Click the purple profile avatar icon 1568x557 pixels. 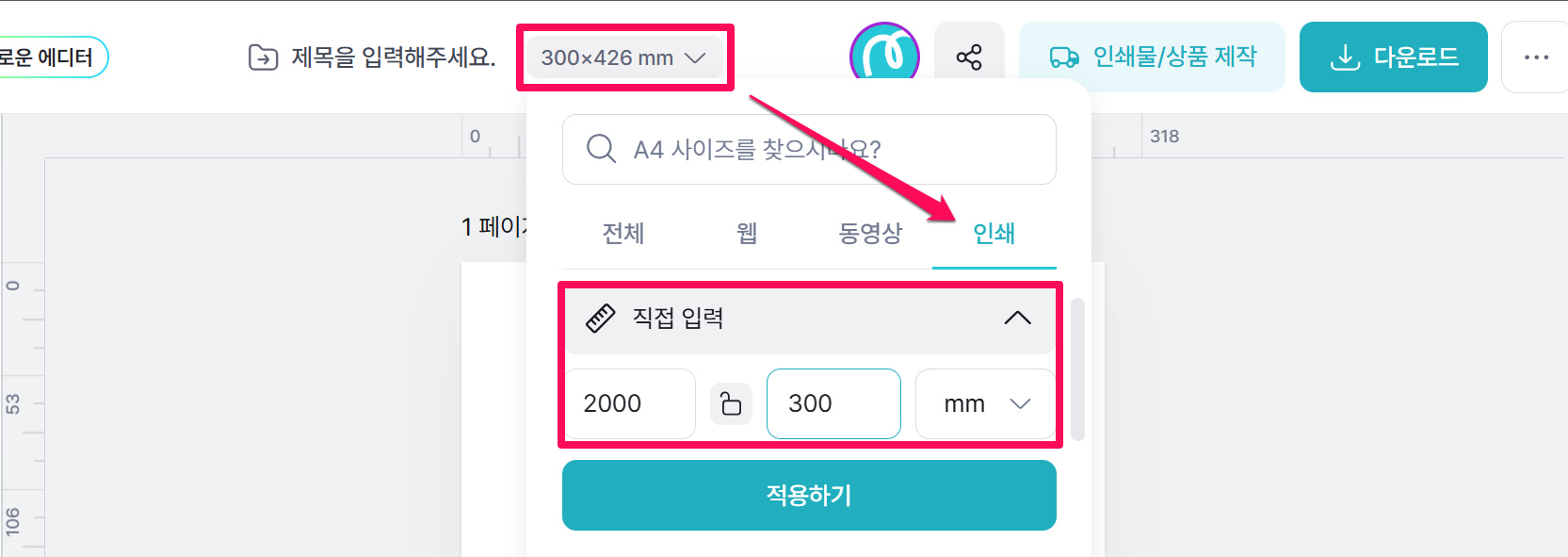[x=884, y=57]
